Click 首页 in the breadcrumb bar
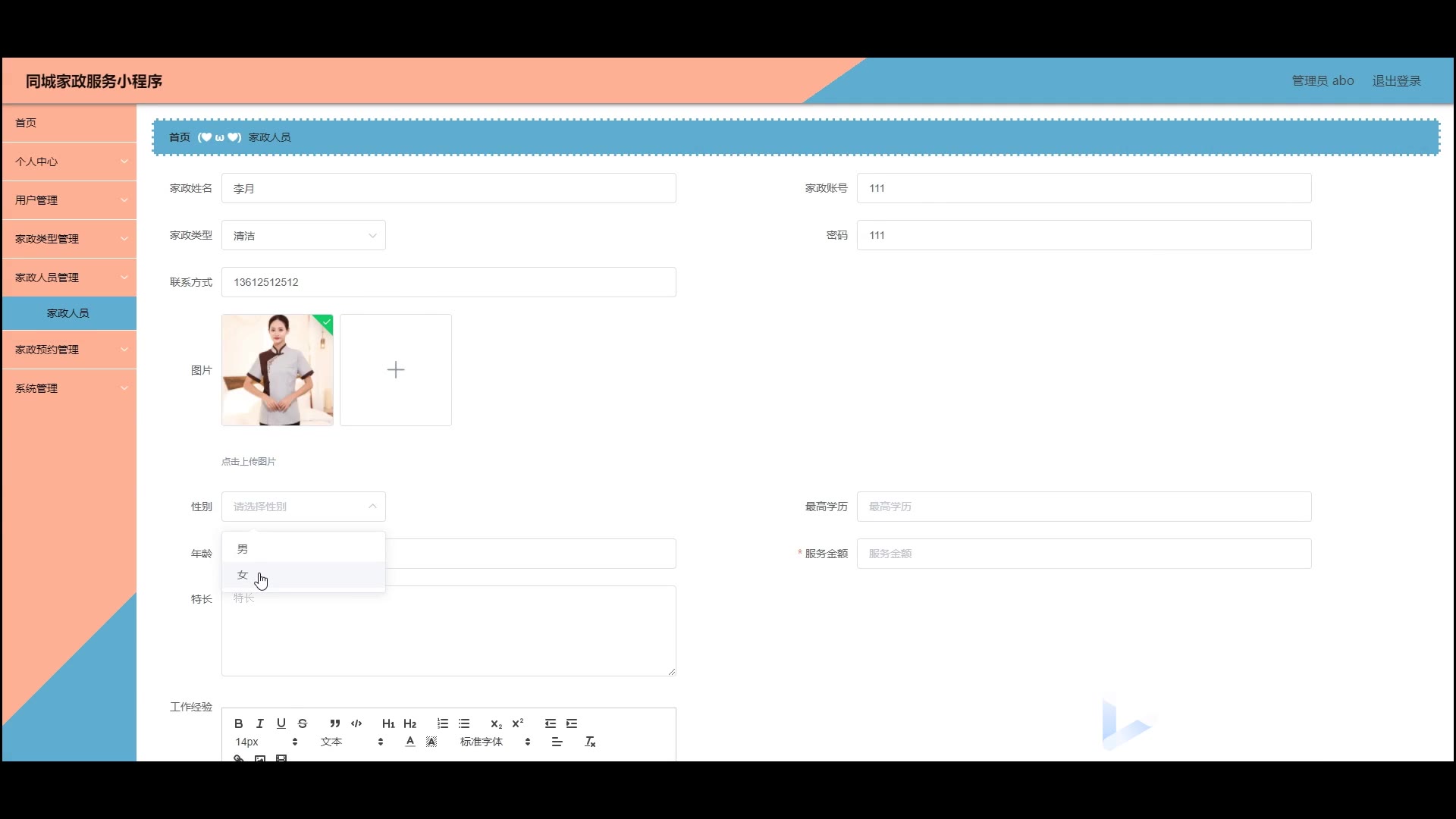 (x=180, y=137)
